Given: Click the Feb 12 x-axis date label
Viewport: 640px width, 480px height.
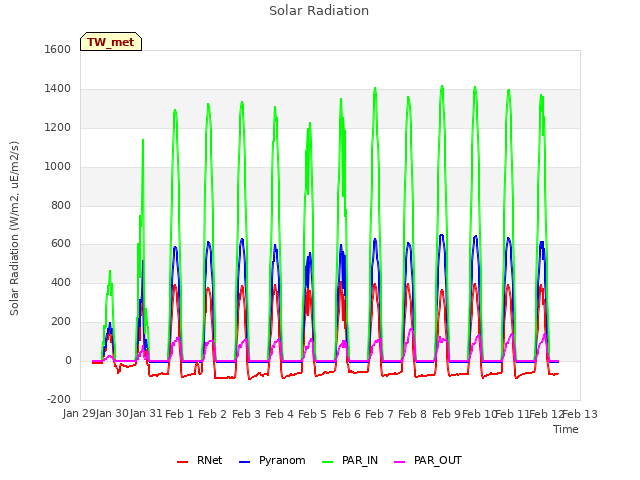Looking at the screenshot, I should (546, 414).
